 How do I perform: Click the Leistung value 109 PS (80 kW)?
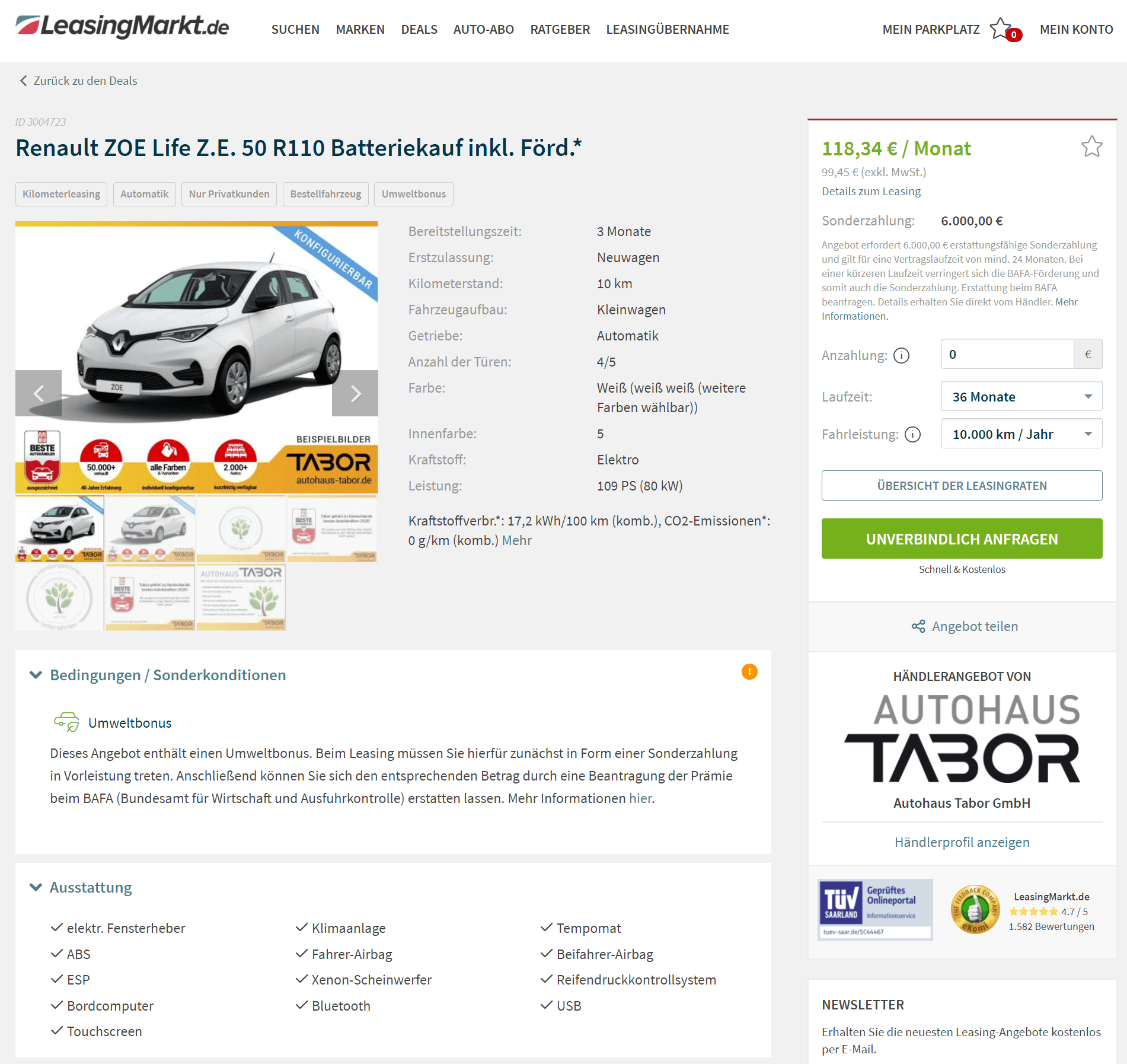(640, 486)
